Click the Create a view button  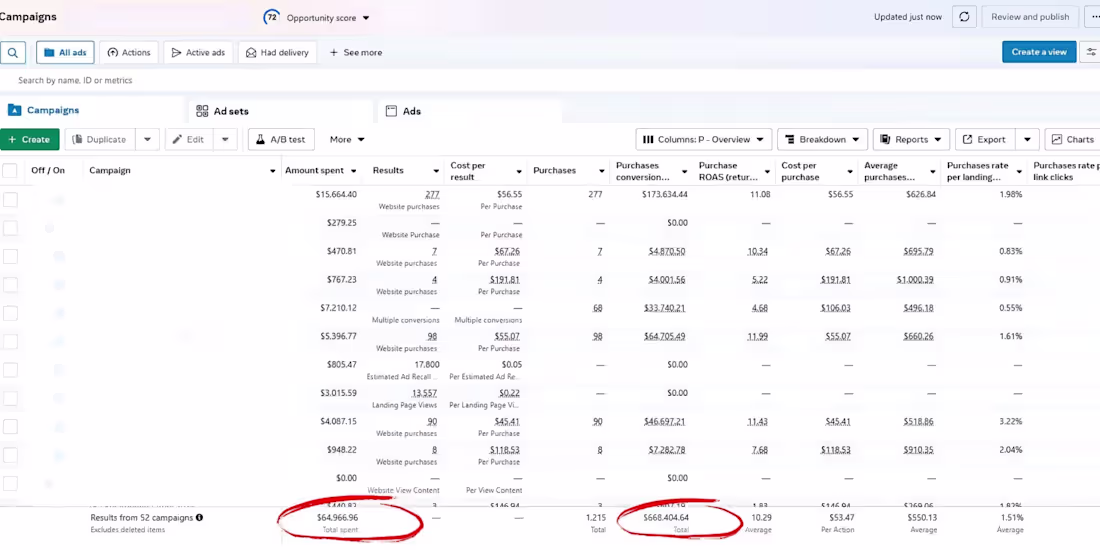[1039, 52]
